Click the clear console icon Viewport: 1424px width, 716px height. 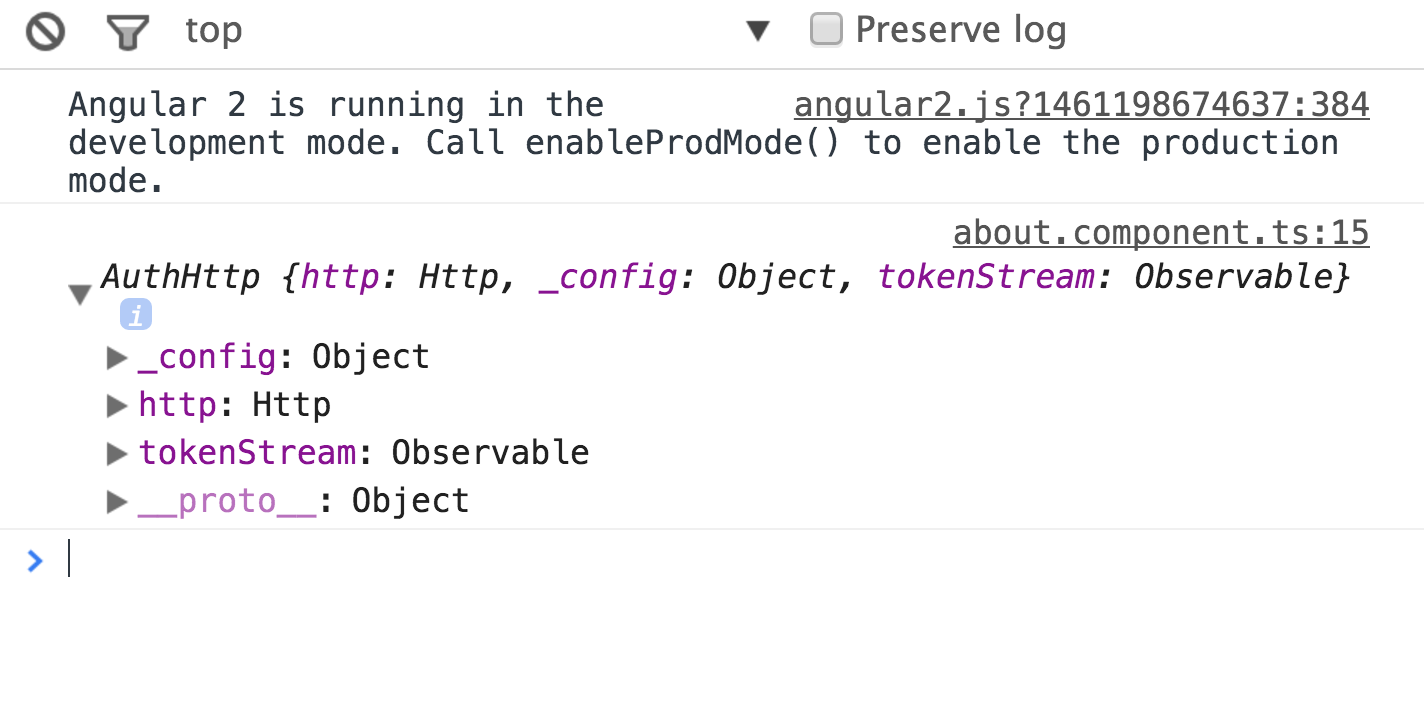pyautogui.click(x=45, y=32)
